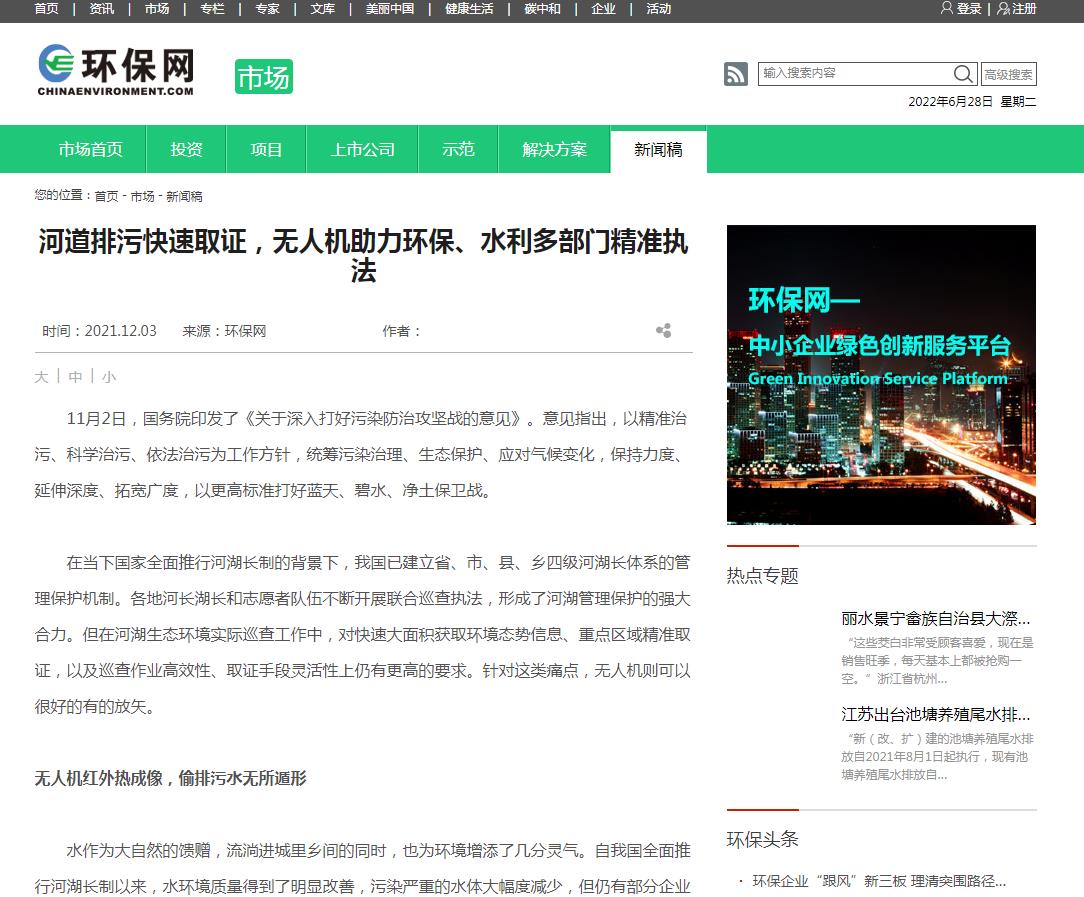Open 活动 in top bar
This screenshot has width=1084, height=897.
click(x=659, y=8)
